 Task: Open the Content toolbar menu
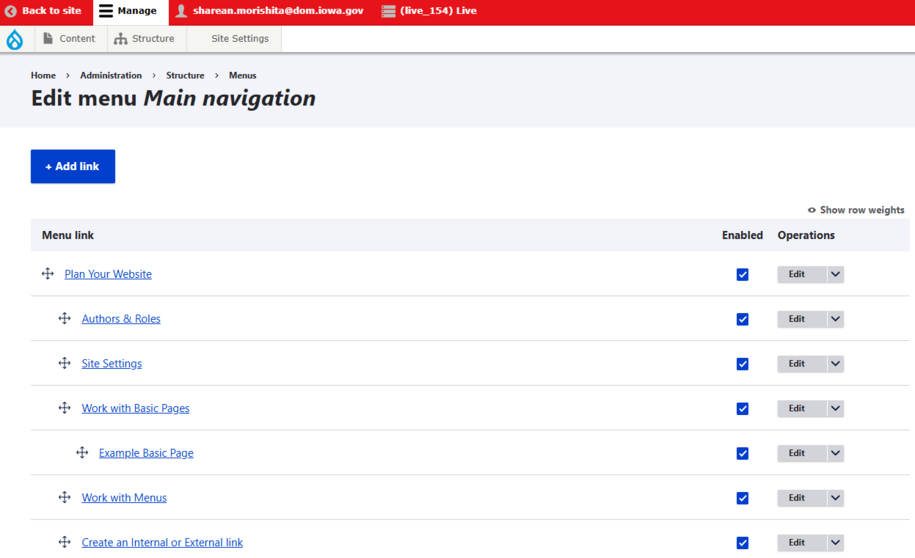tap(68, 39)
